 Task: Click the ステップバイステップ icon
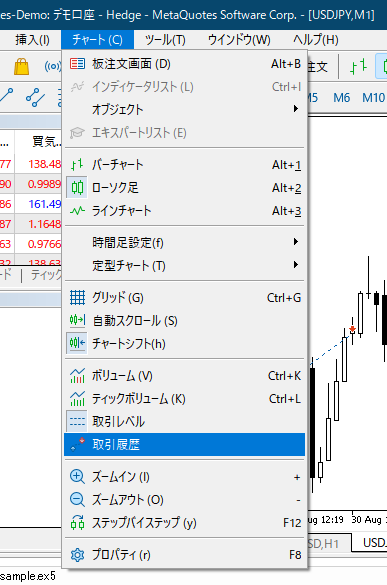[77, 523]
